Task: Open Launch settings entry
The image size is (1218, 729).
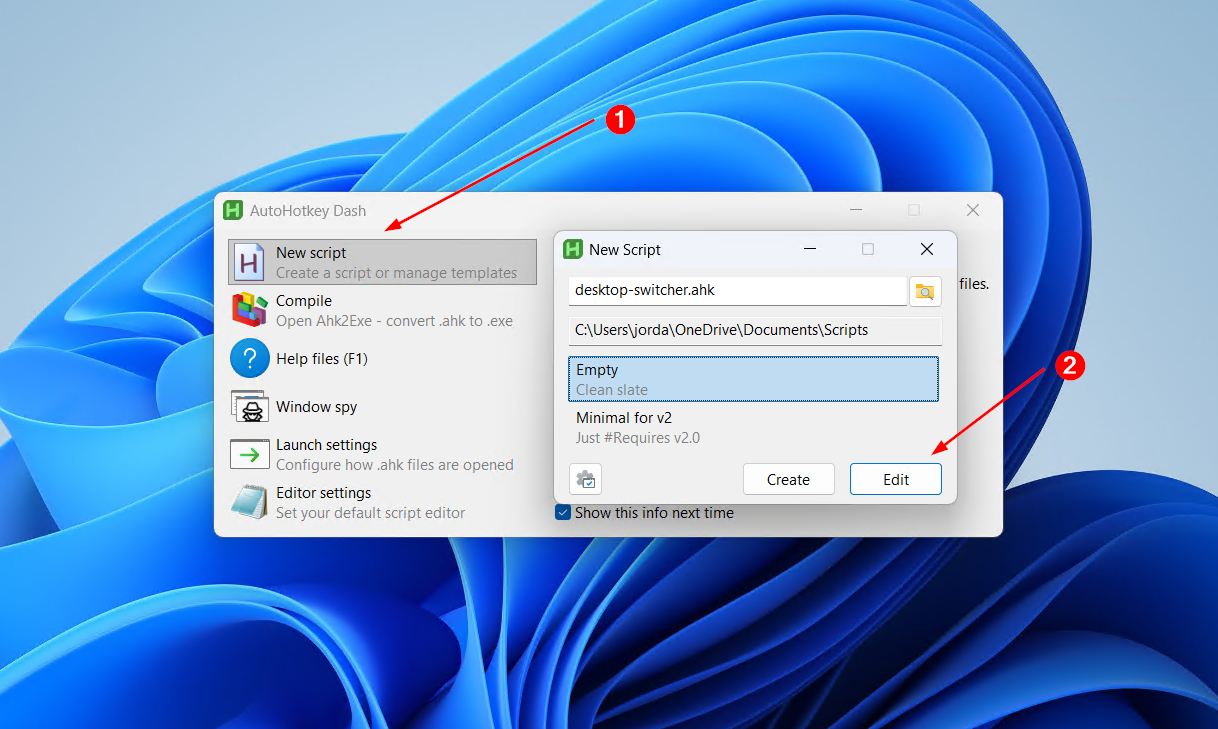Action: (x=382, y=454)
